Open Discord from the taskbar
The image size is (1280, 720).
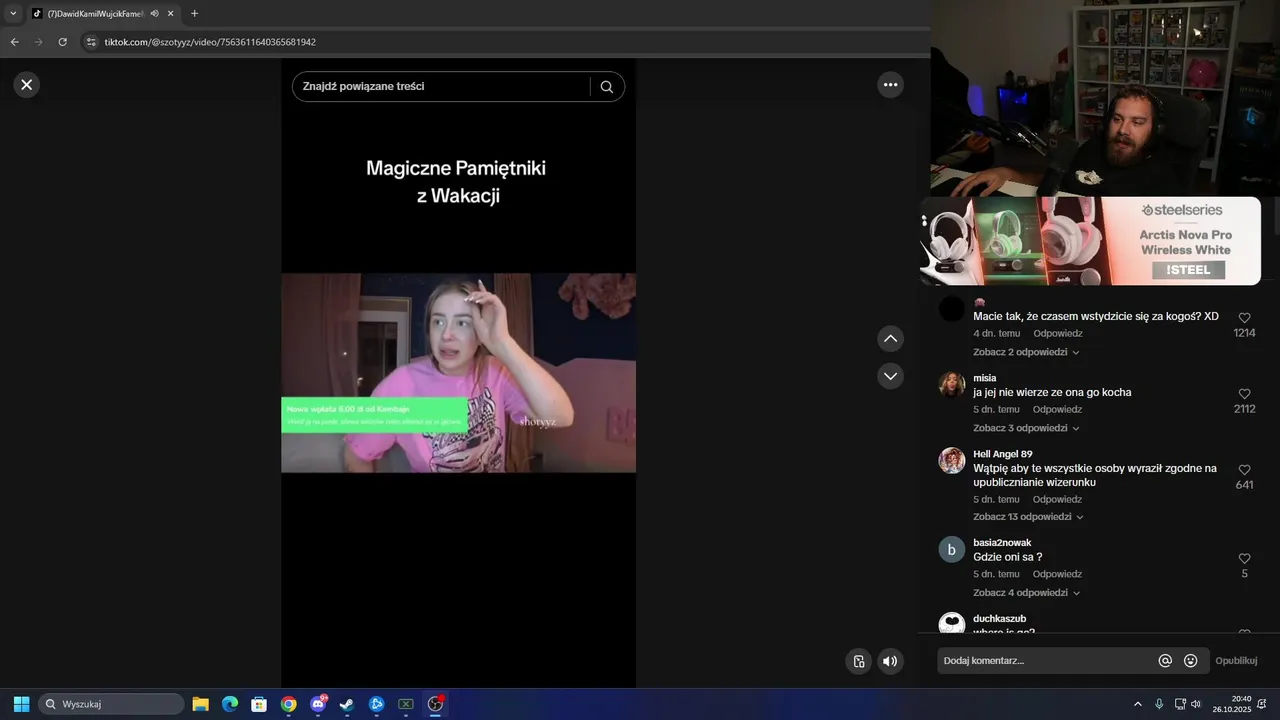(318, 704)
